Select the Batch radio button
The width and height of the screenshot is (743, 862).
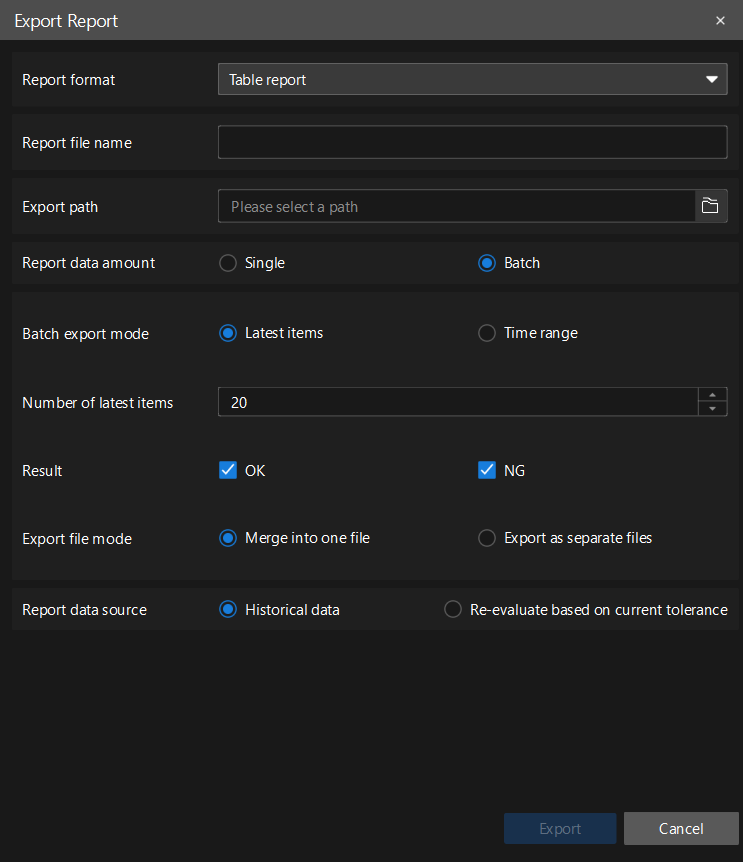(x=487, y=263)
